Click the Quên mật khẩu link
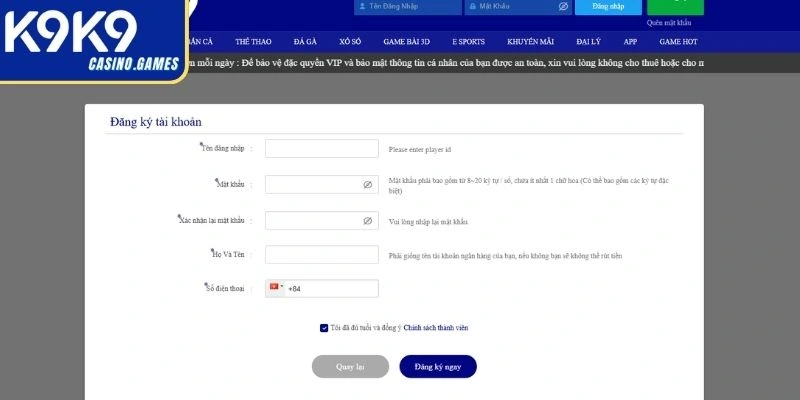Viewport: 800px width, 400px height. (669, 23)
